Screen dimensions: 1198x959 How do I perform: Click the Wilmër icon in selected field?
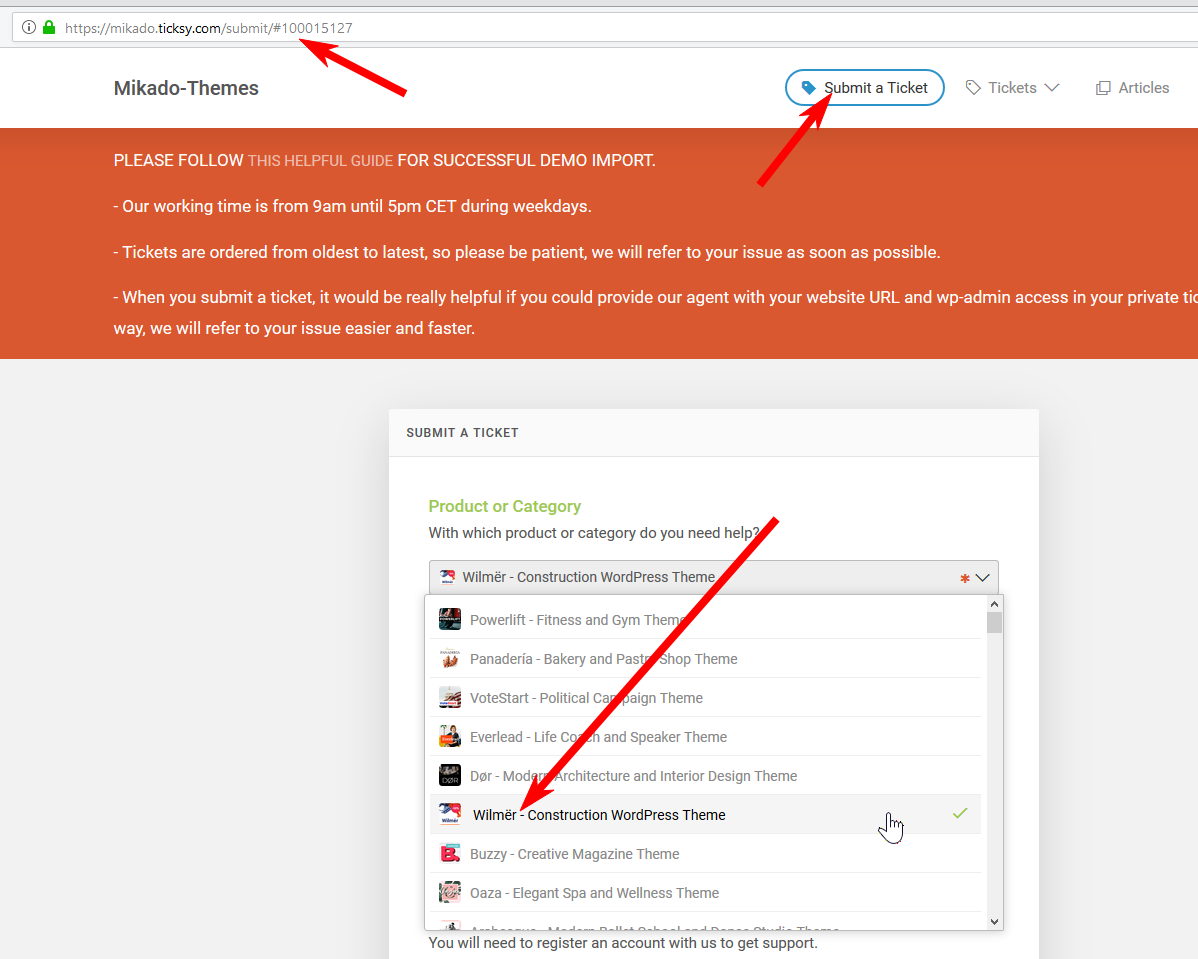coord(448,577)
